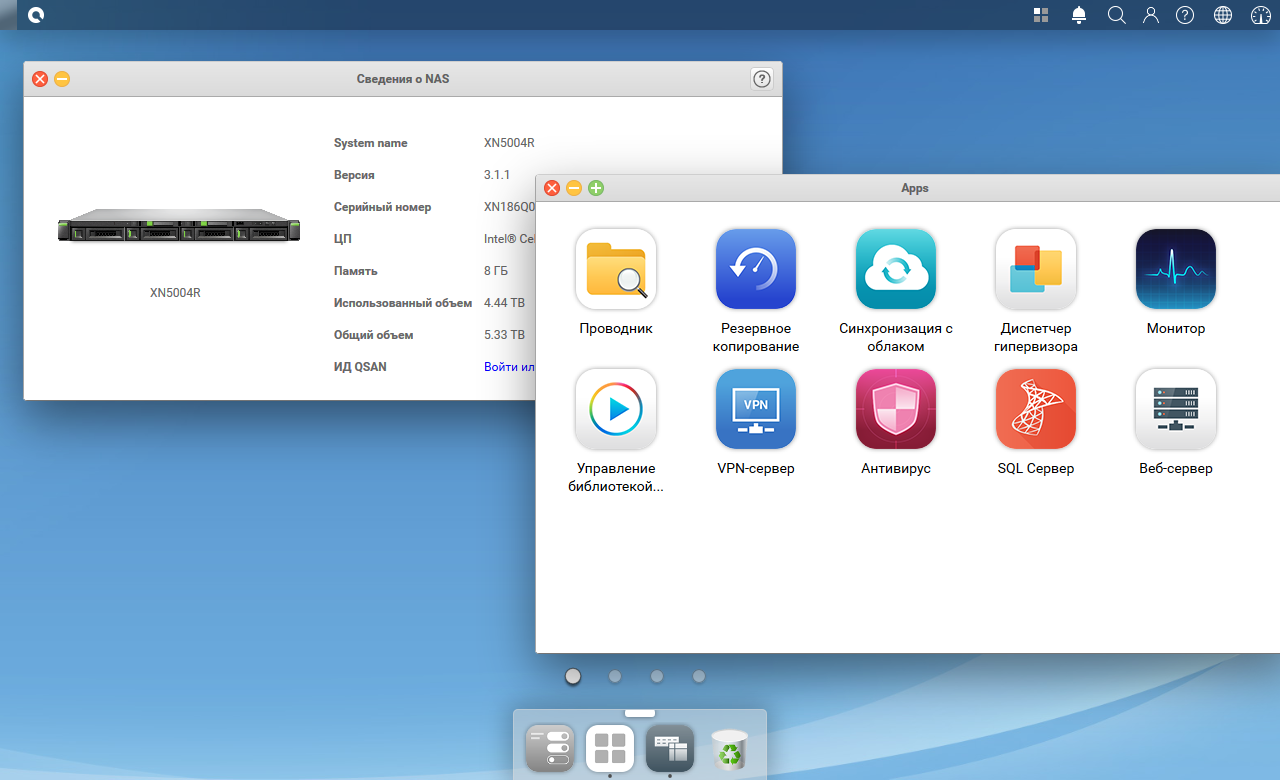The image size is (1280, 780).
Task: Select the 8 ГБ memory value
Action: click(498, 271)
